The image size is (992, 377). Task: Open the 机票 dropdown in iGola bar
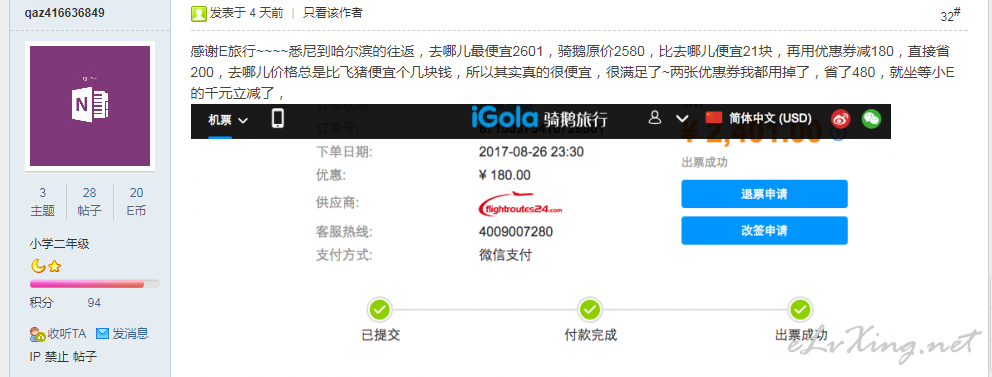click(228, 119)
